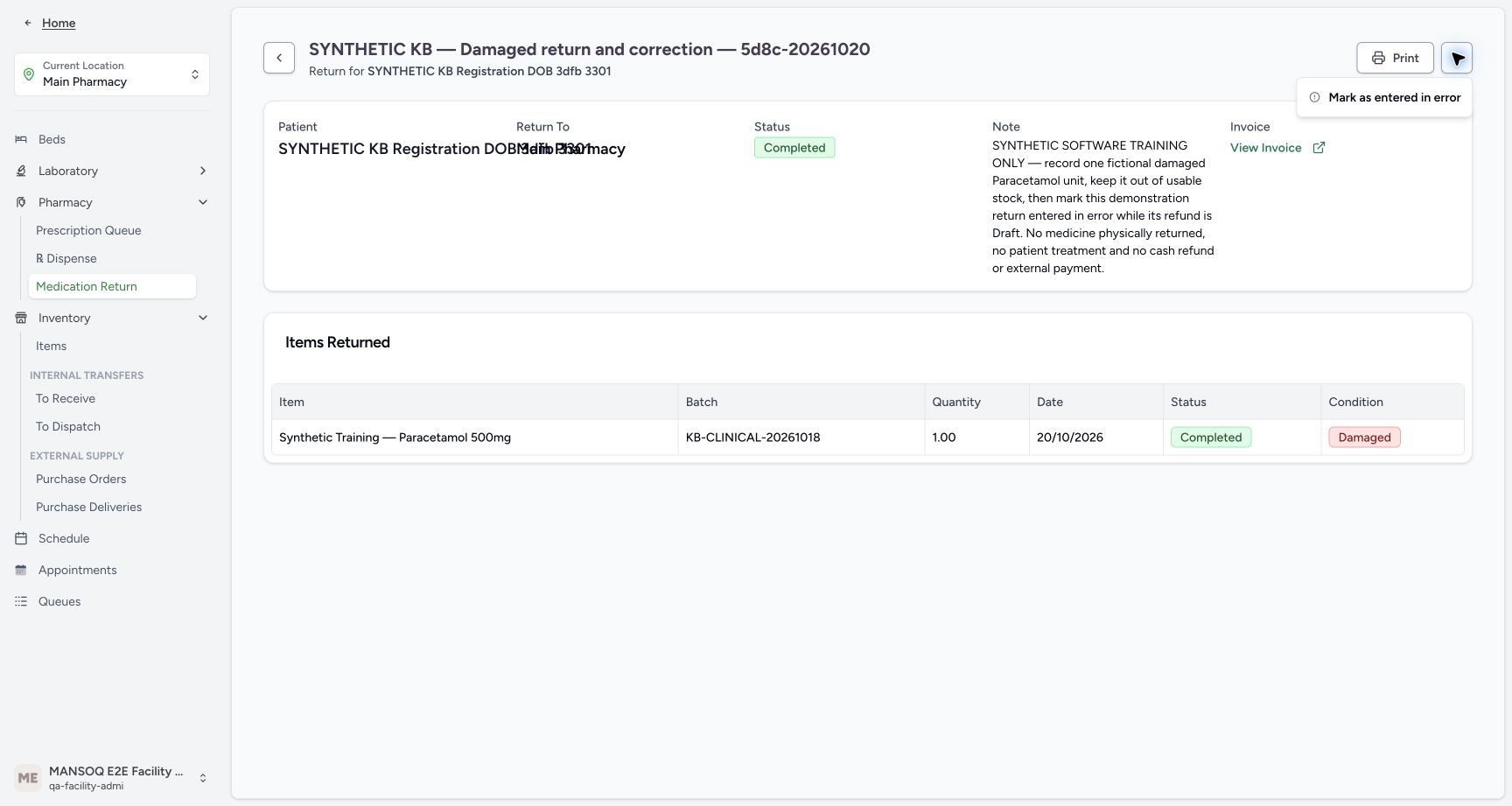This screenshot has height=806, width=1512.
Task: Select Medication Return in sidebar
Action: point(112,286)
